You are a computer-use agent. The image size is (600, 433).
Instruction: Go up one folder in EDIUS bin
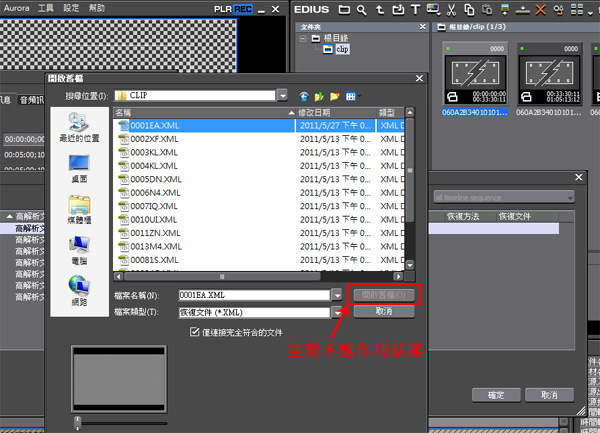[x=380, y=10]
